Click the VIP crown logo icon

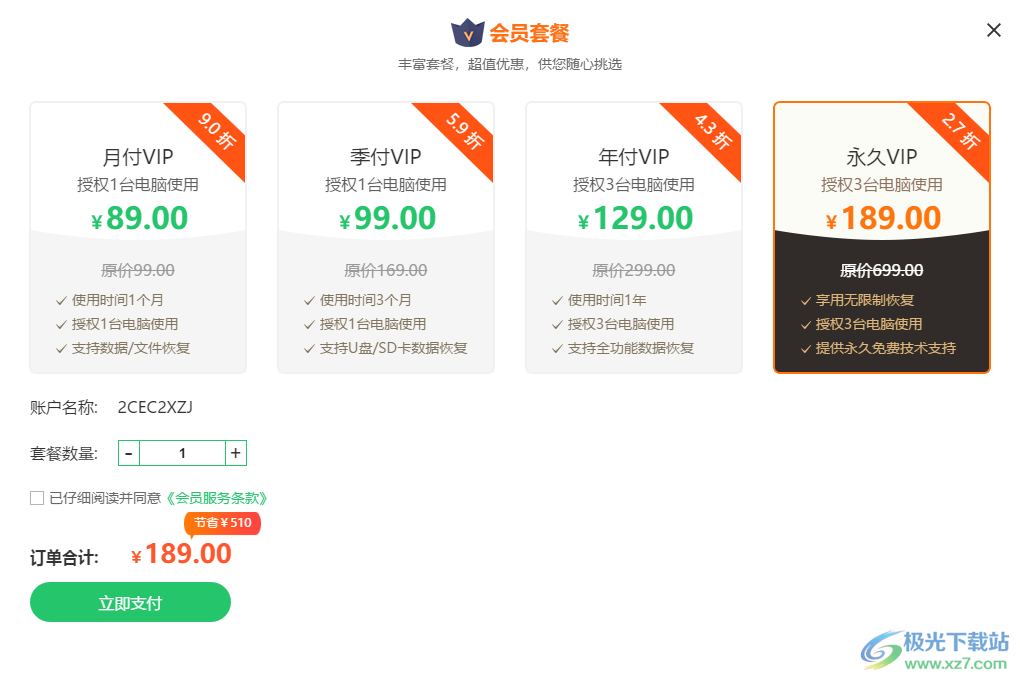pos(468,33)
